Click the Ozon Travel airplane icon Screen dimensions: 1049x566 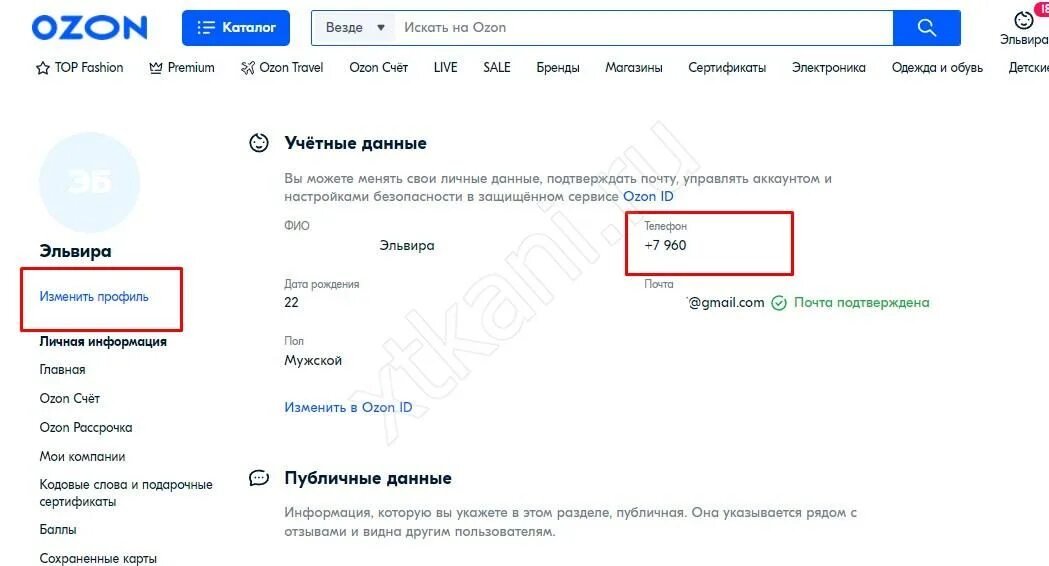248,68
